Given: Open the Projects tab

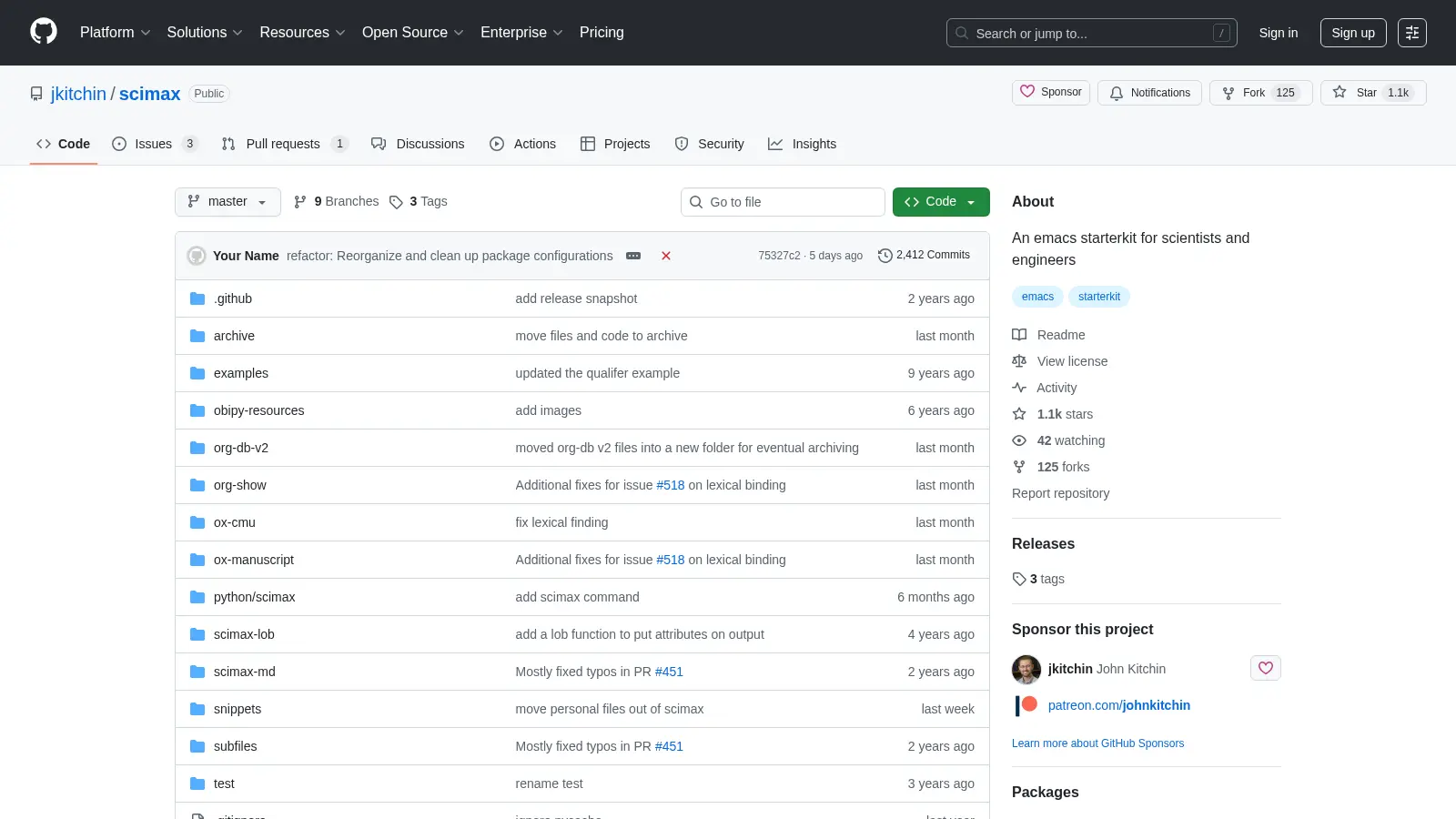Looking at the screenshot, I should (615, 144).
